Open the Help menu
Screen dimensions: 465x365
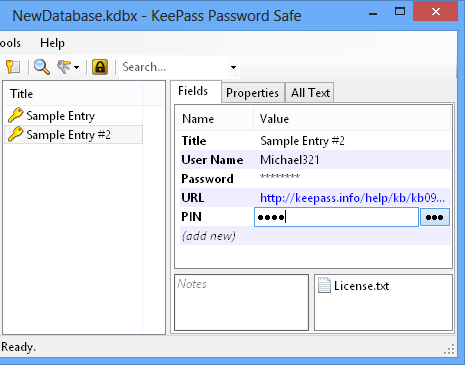pos(52,43)
